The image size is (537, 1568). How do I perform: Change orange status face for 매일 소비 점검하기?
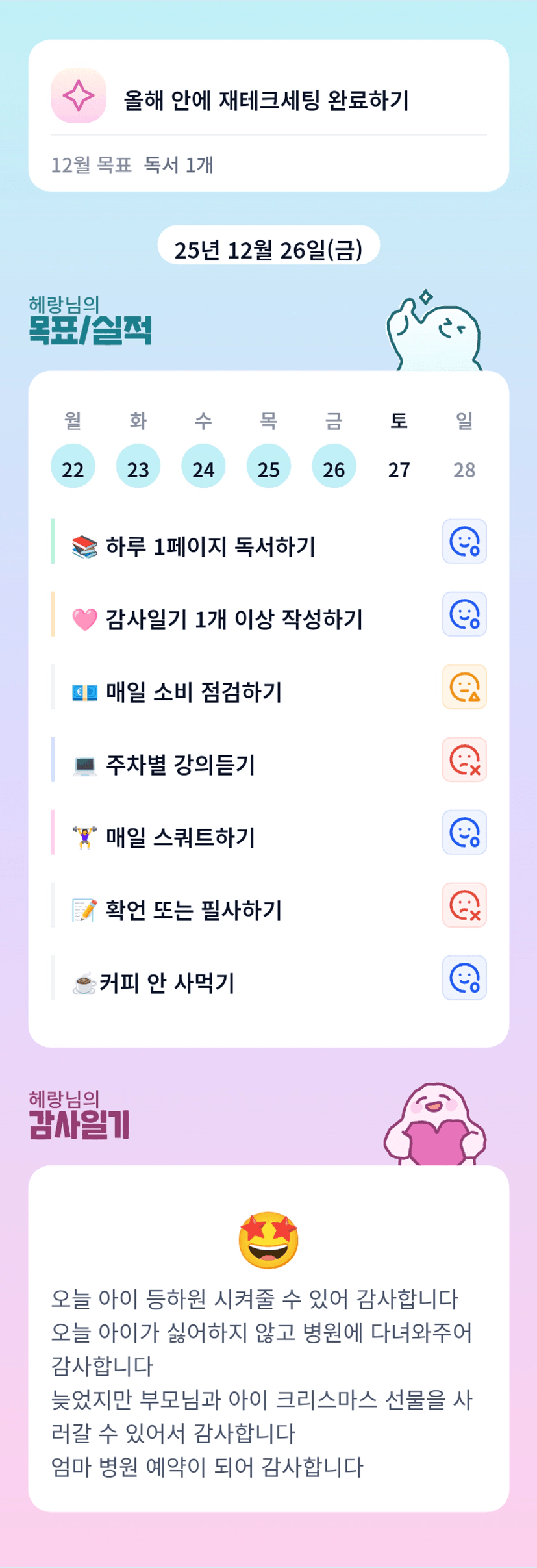(x=464, y=687)
